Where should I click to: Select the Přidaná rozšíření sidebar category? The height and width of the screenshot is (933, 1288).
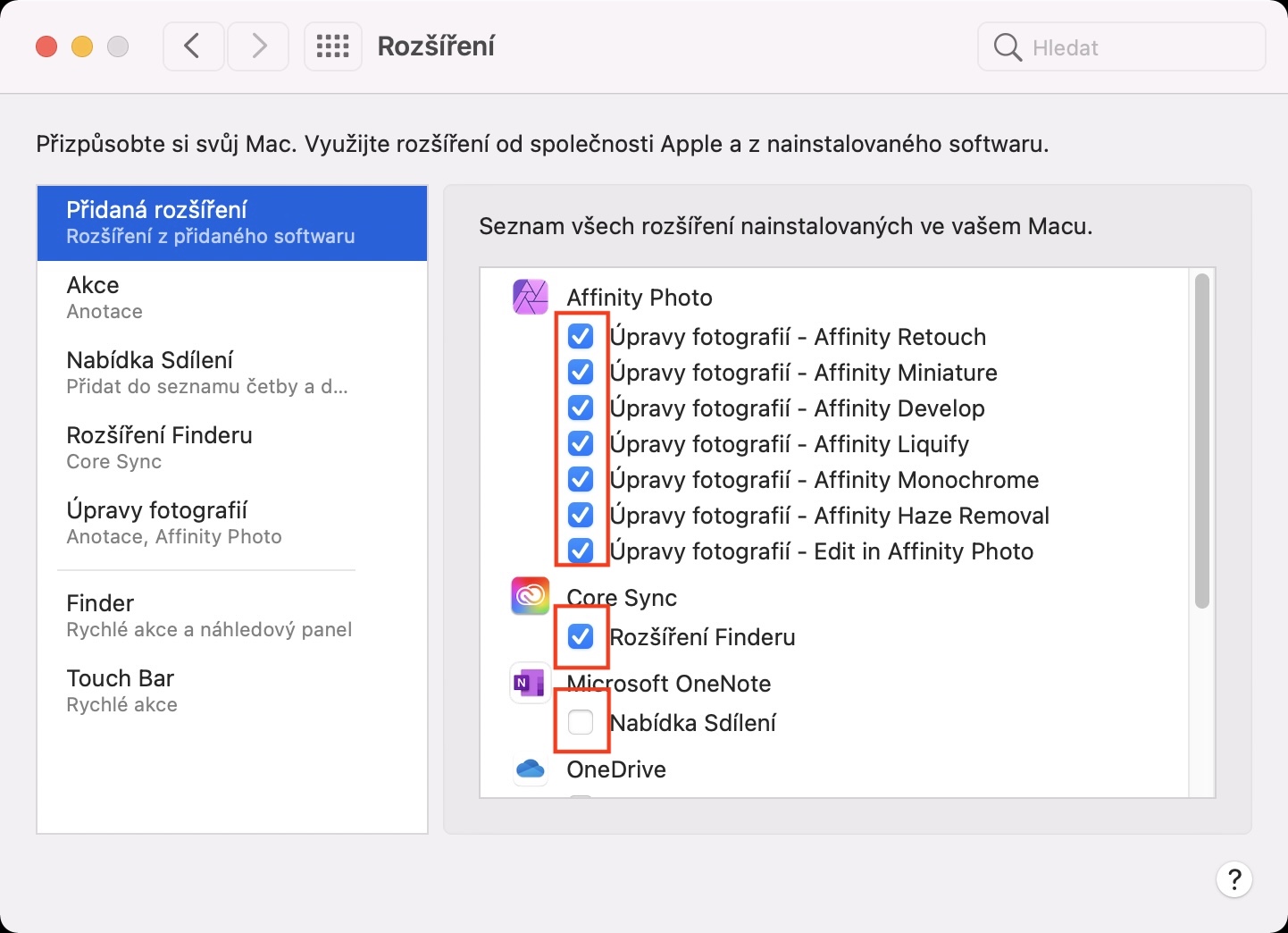(232, 223)
